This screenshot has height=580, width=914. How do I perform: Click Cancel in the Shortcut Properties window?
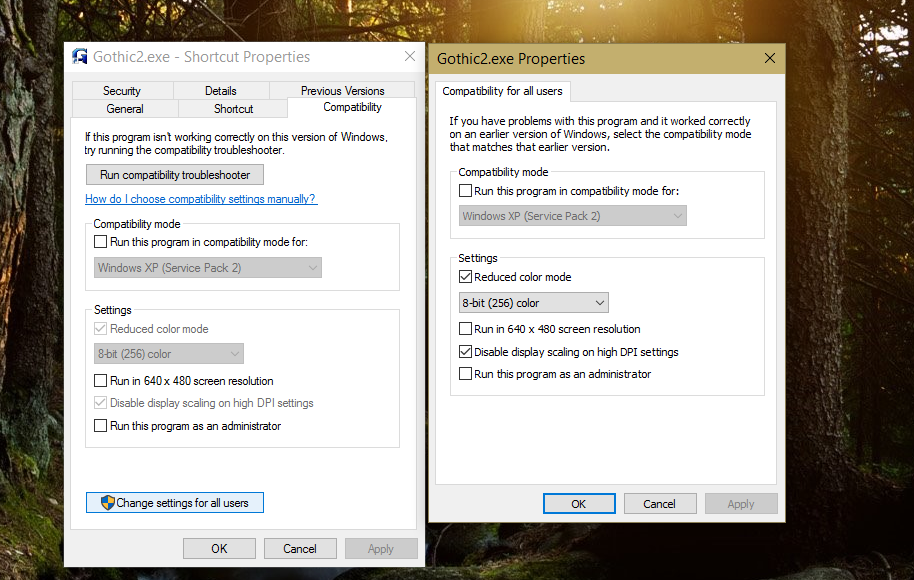coord(300,549)
